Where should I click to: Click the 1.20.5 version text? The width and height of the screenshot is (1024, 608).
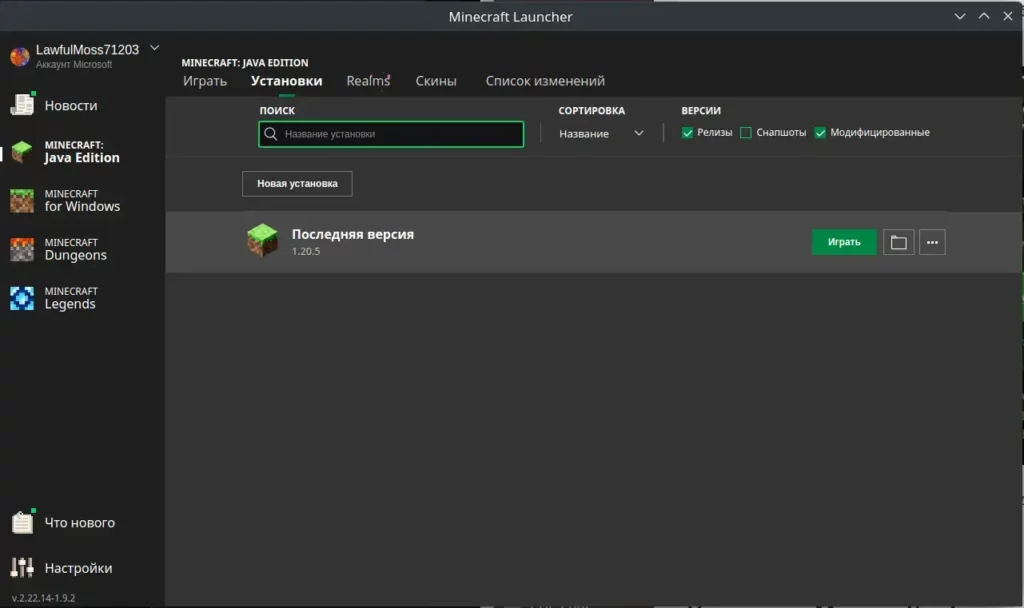coord(306,251)
